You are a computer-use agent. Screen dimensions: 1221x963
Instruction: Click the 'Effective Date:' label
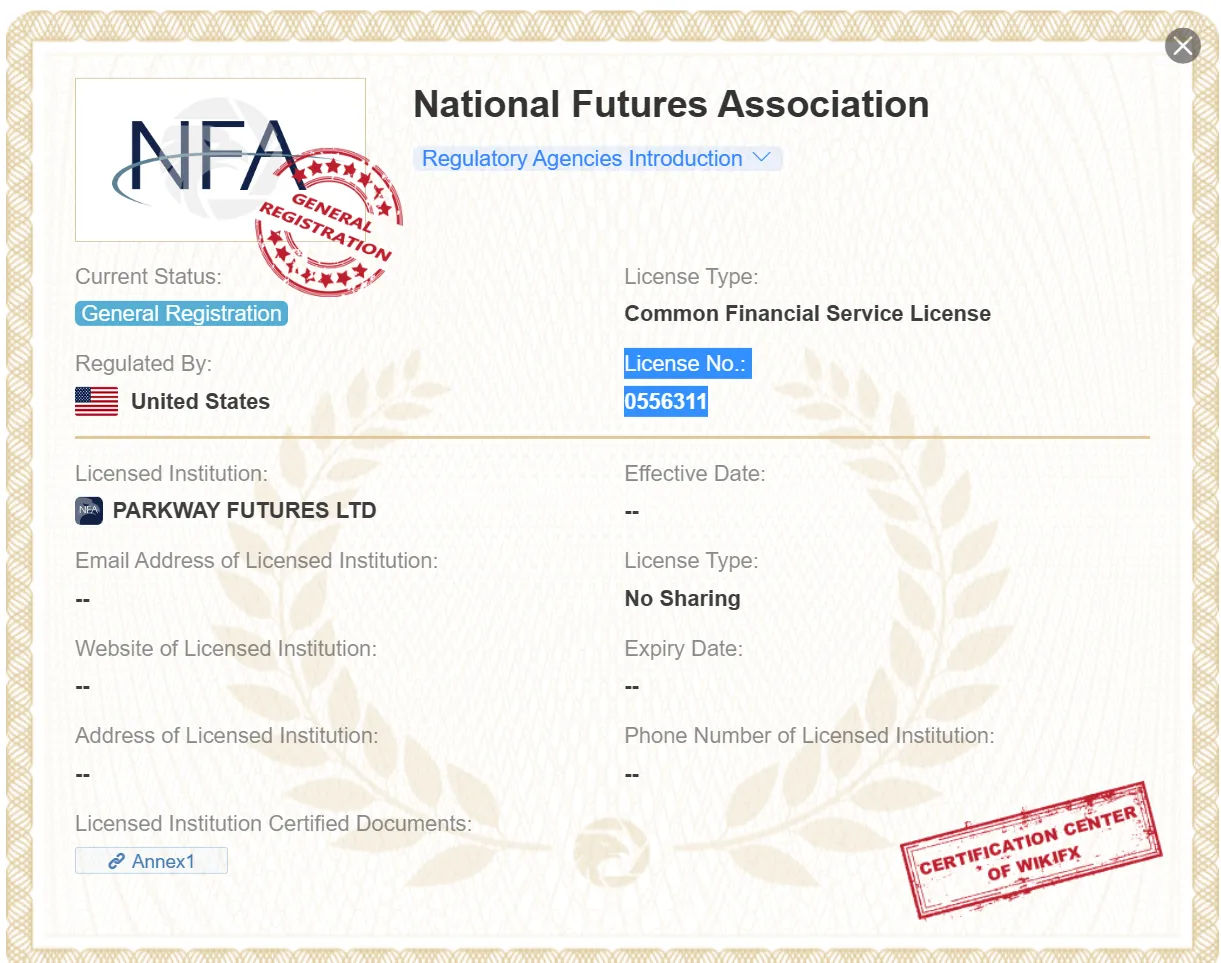[x=695, y=473]
